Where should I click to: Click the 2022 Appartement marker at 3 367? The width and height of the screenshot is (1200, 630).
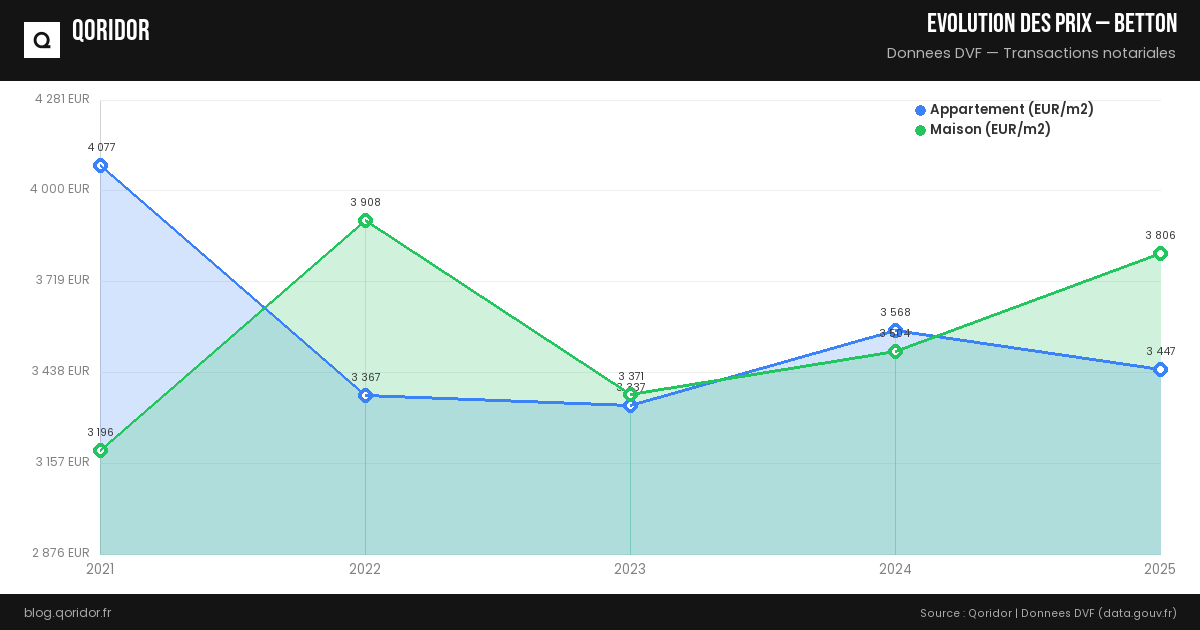pos(365,395)
